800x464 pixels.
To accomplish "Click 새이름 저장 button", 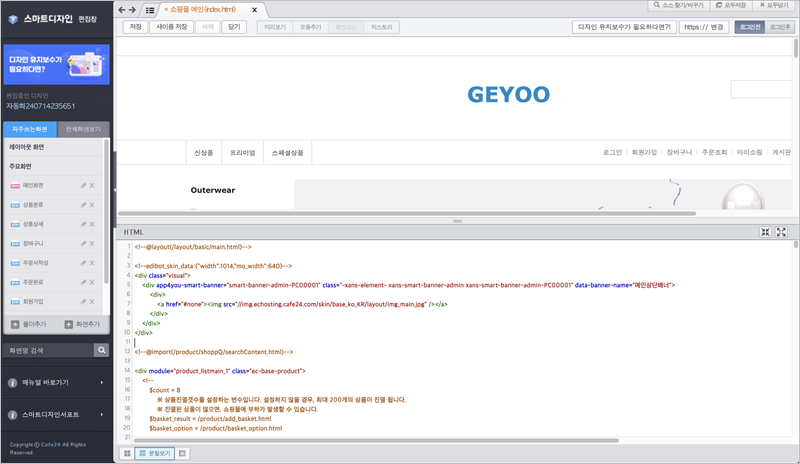I will click(x=172, y=27).
